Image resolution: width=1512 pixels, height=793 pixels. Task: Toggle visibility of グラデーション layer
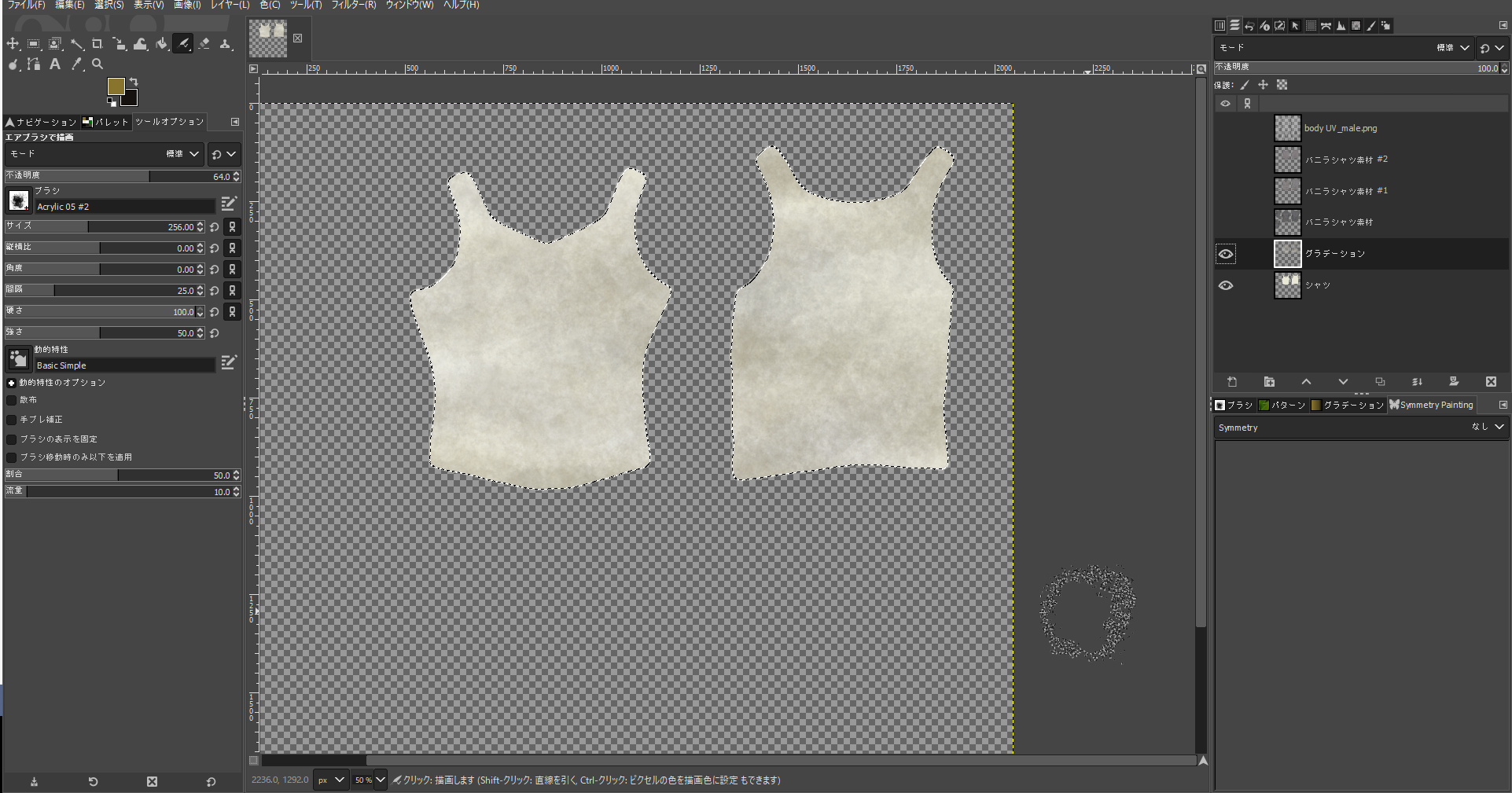click(1225, 254)
